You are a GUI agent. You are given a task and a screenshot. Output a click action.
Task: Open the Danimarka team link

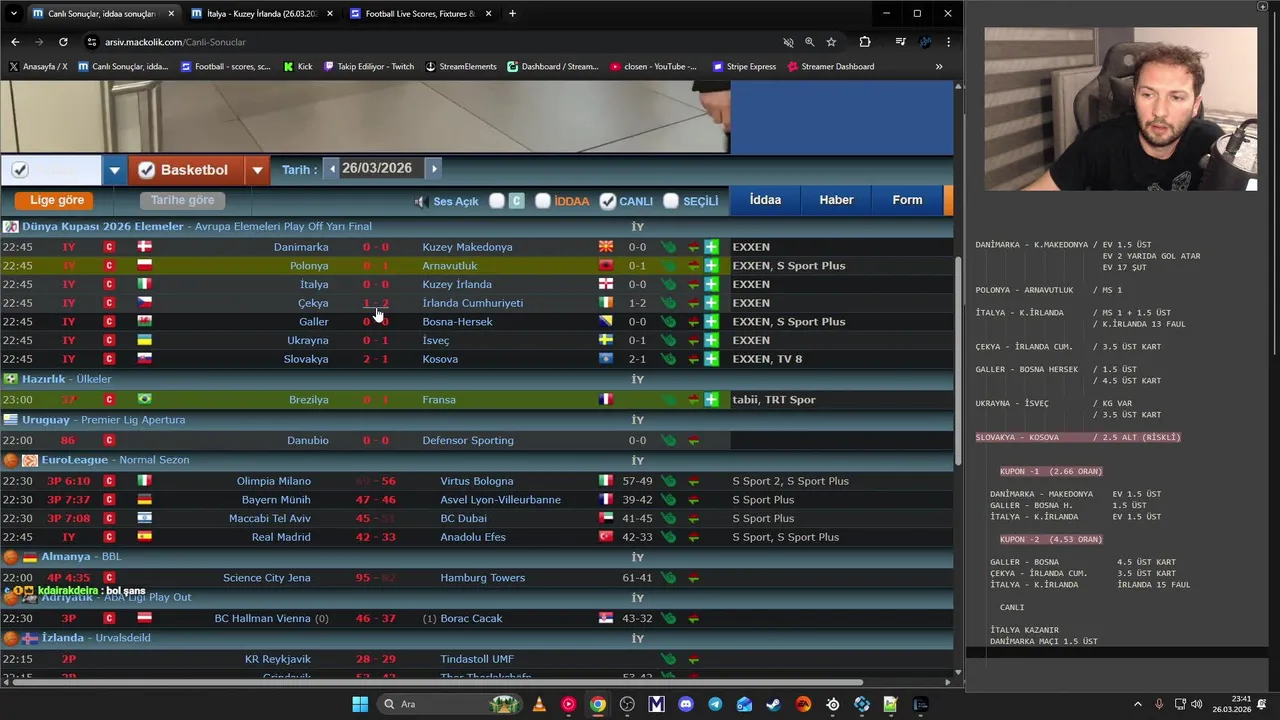(x=301, y=247)
